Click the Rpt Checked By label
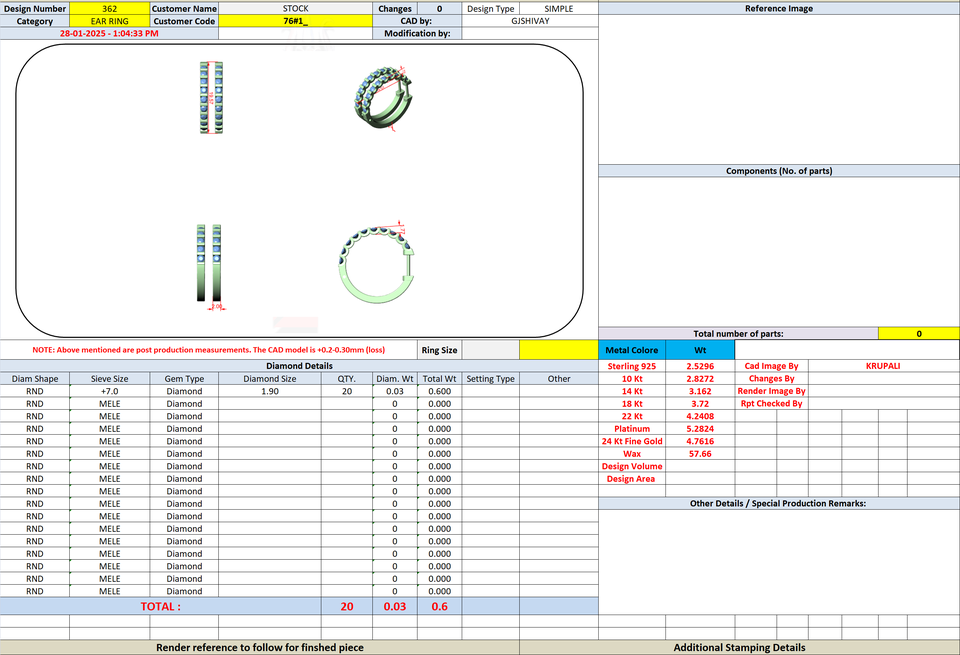The height and width of the screenshot is (655, 960). pos(771,404)
